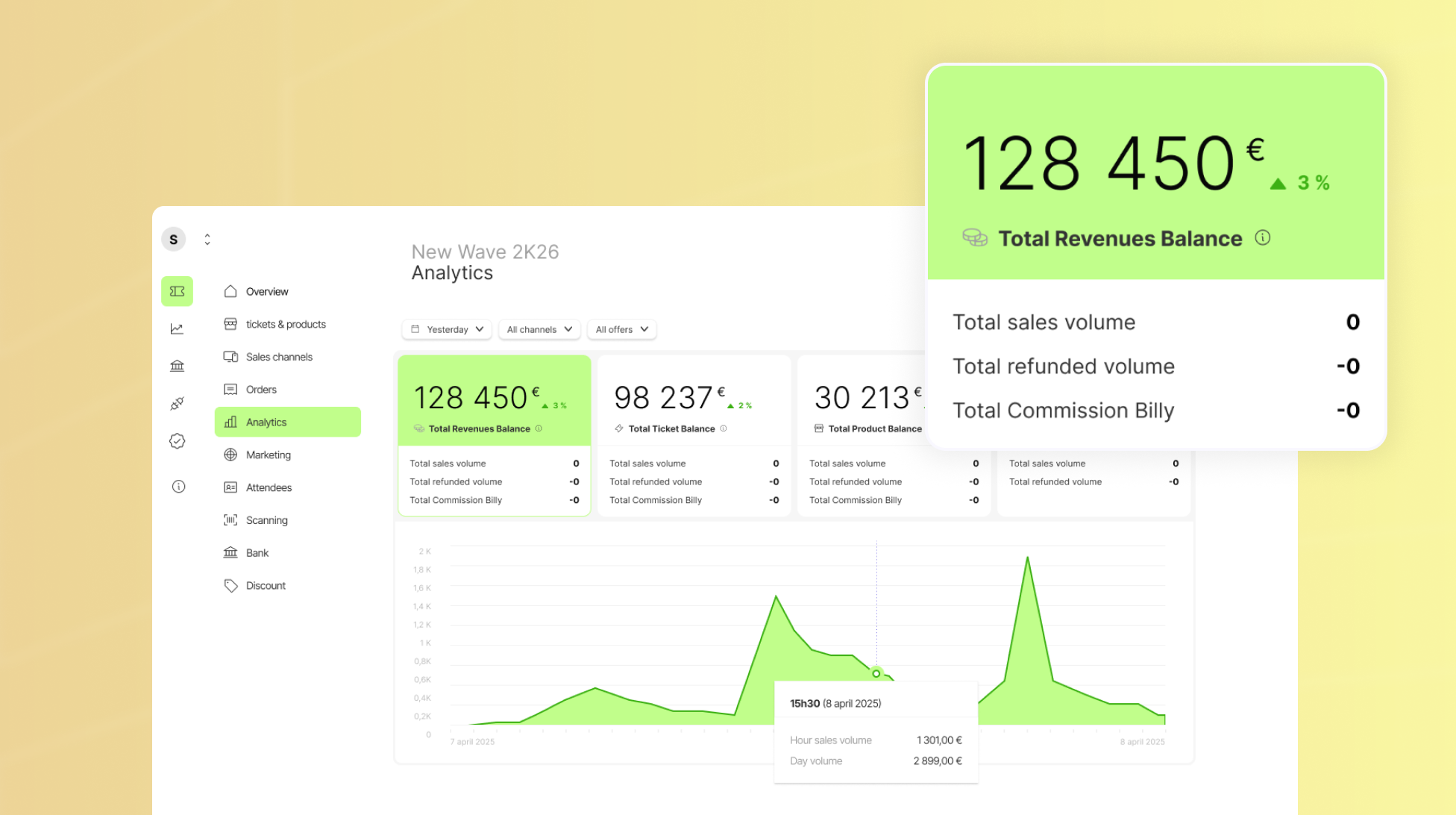
Task: Click the chart data point marker
Action: pos(876,673)
